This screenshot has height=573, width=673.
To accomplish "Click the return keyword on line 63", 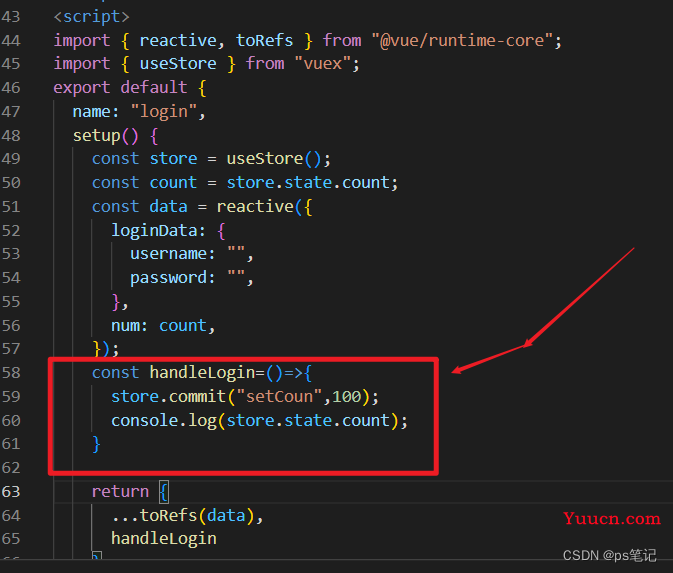I will [120, 491].
